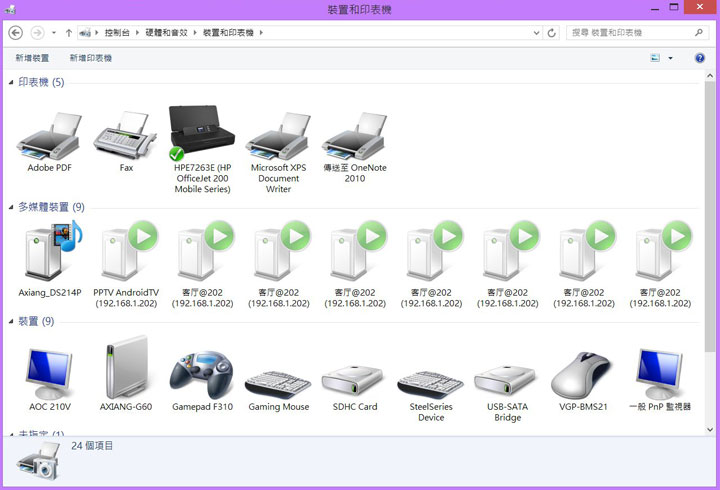This screenshot has width=720, height=490.
Task: Click the 印表機 (5) group heading
Action: pos(41,83)
